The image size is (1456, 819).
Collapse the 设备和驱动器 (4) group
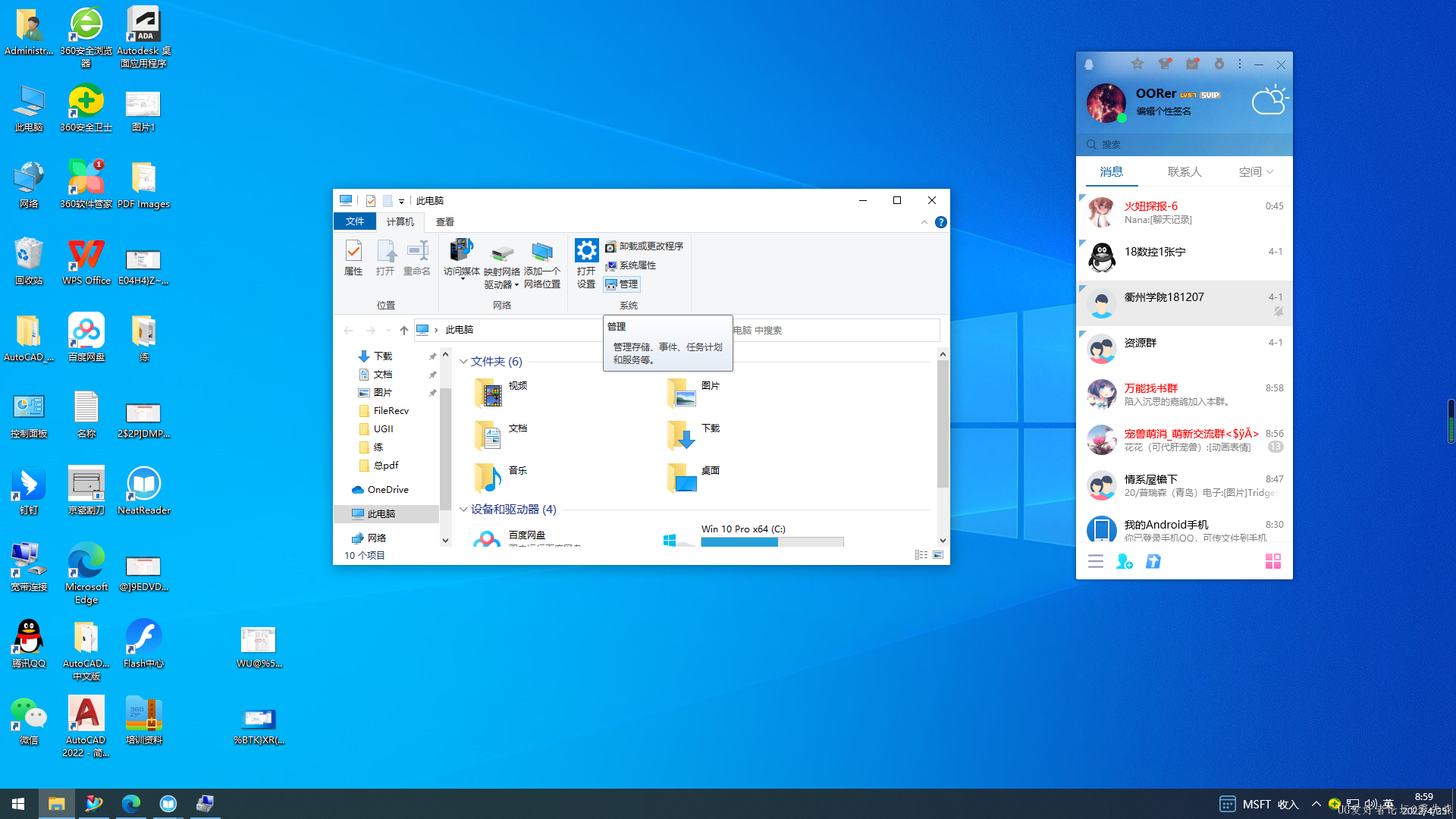[463, 510]
